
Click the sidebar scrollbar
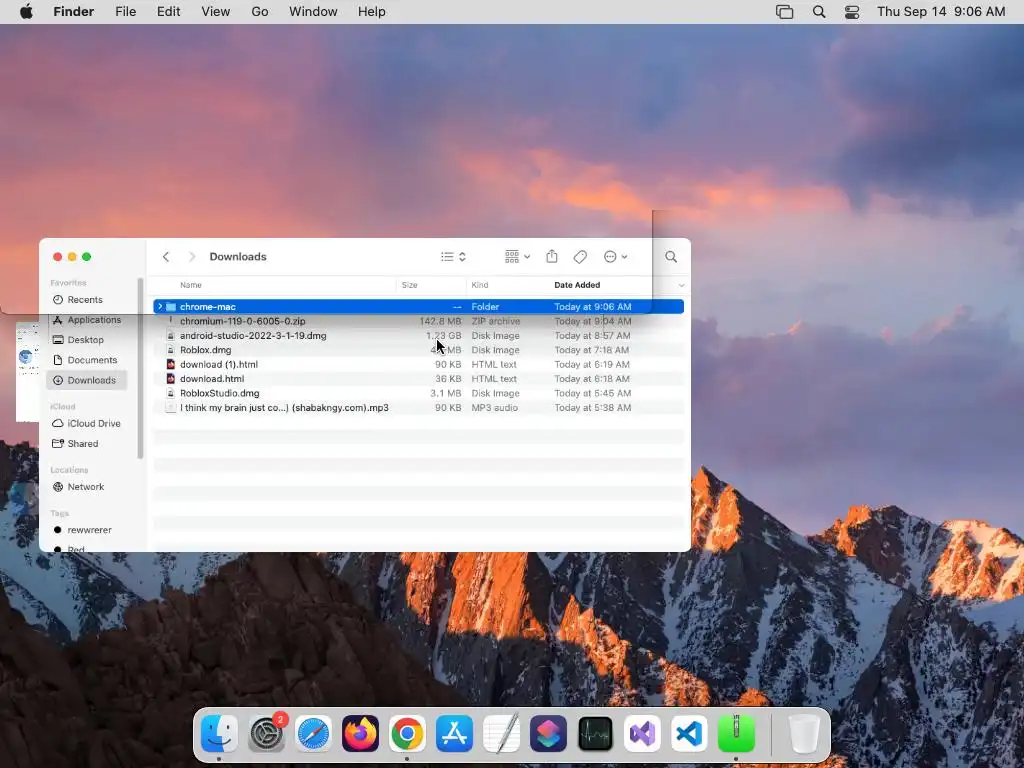point(140,369)
